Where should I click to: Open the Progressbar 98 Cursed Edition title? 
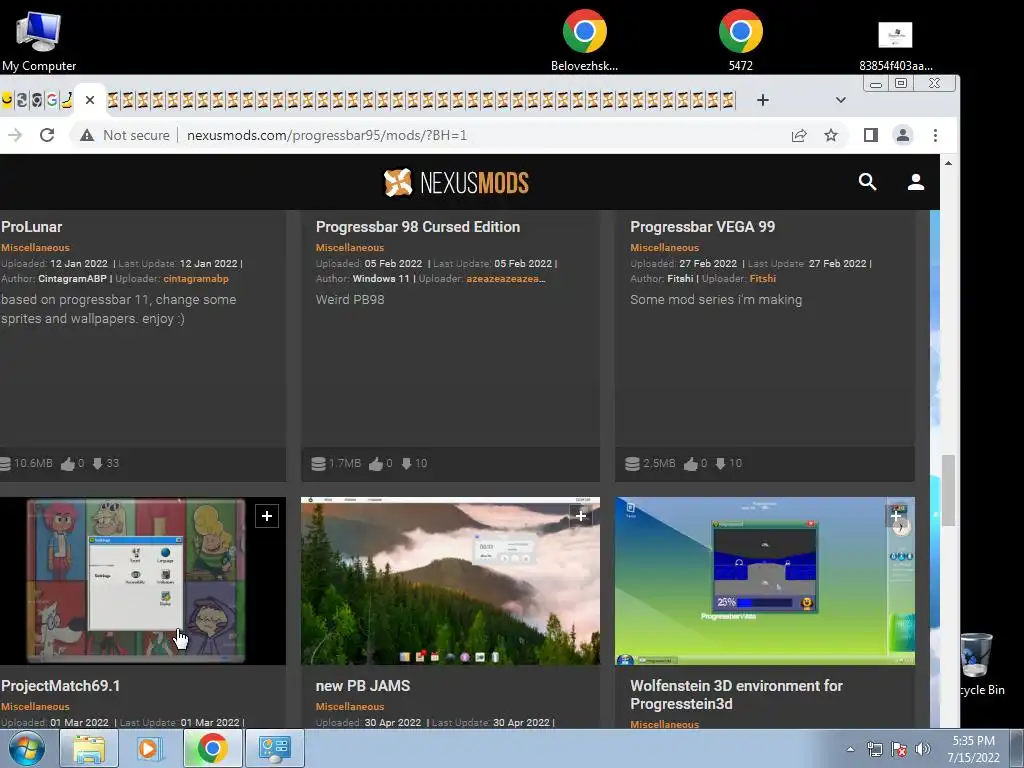418,227
